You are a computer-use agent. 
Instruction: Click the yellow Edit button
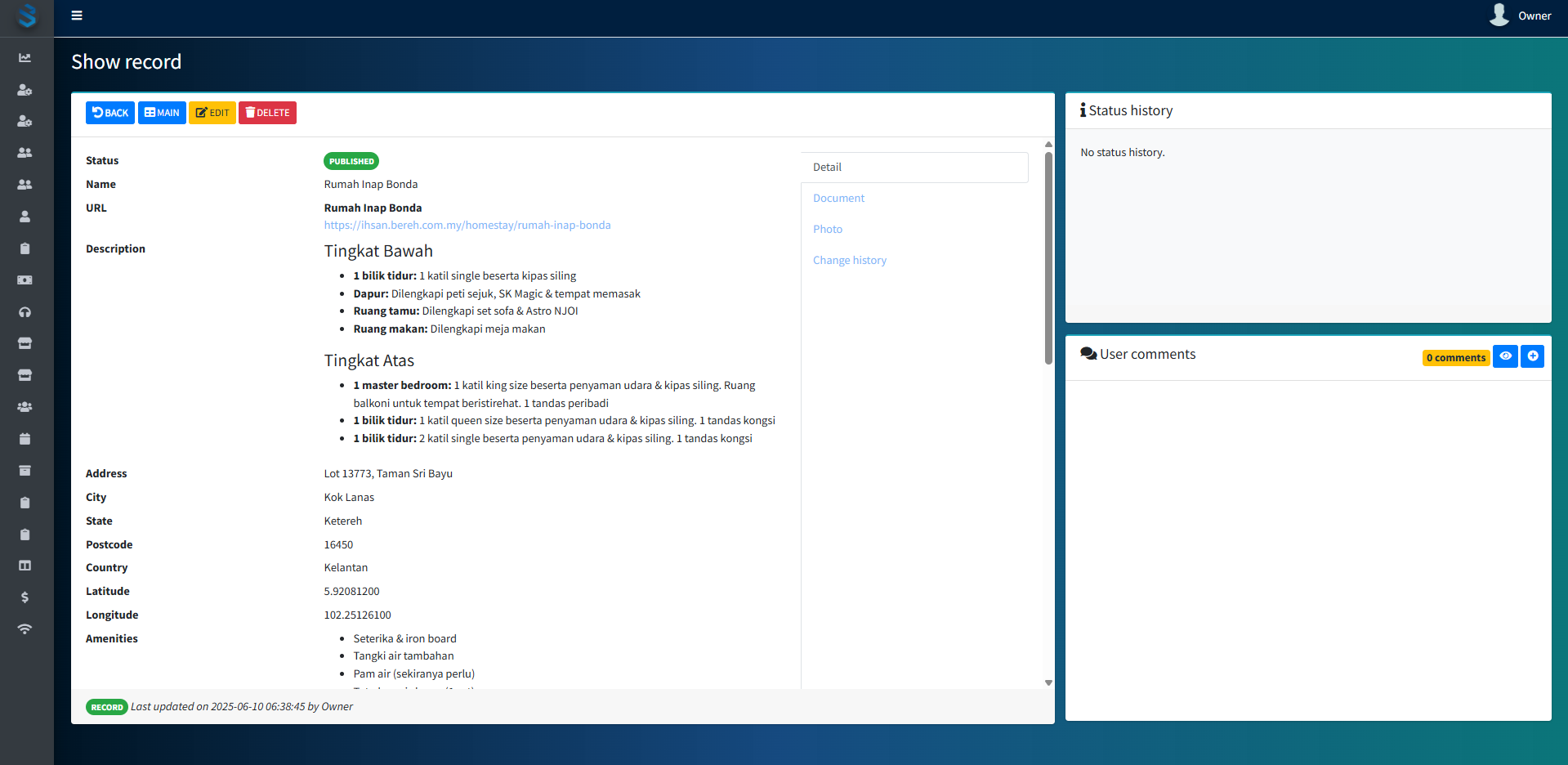click(x=212, y=113)
